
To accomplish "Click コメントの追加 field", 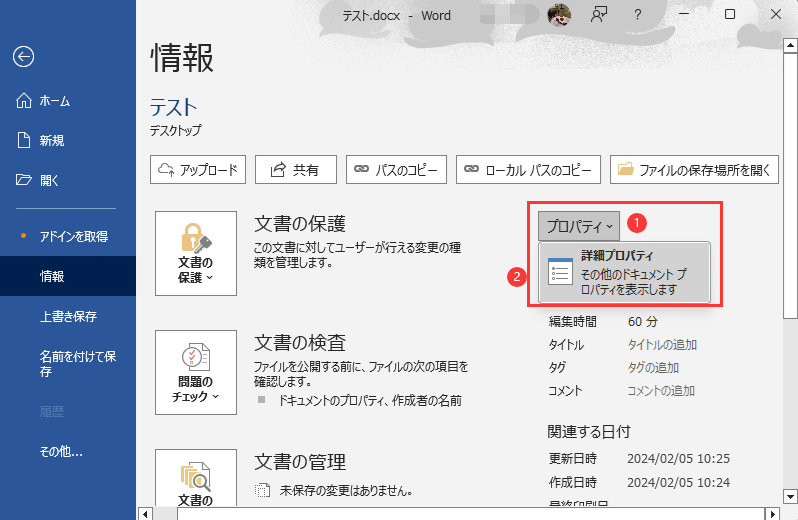I will (x=661, y=391).
